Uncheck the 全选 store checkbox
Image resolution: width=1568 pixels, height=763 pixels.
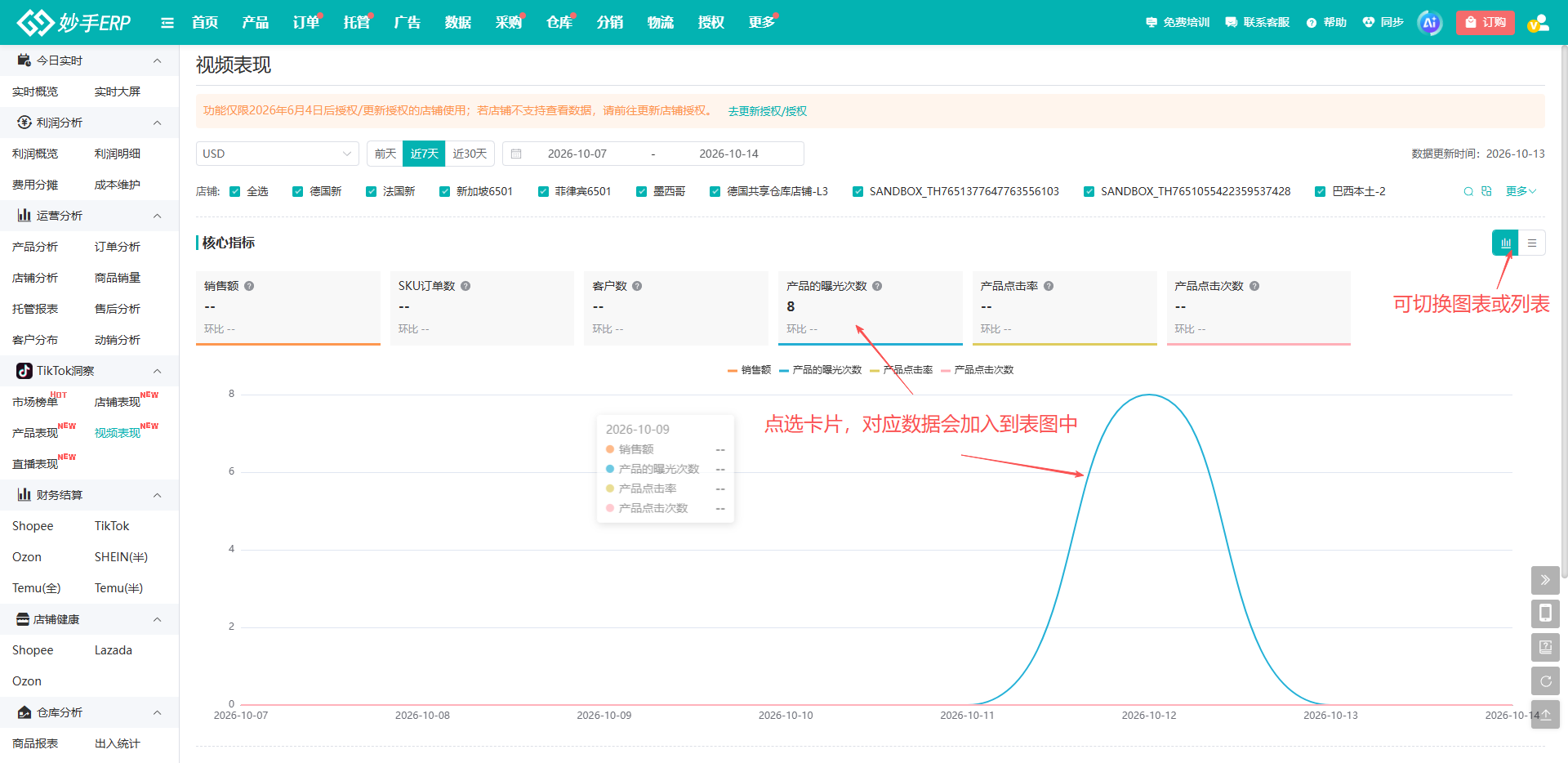pyautogui.click(x=235, y=191)
